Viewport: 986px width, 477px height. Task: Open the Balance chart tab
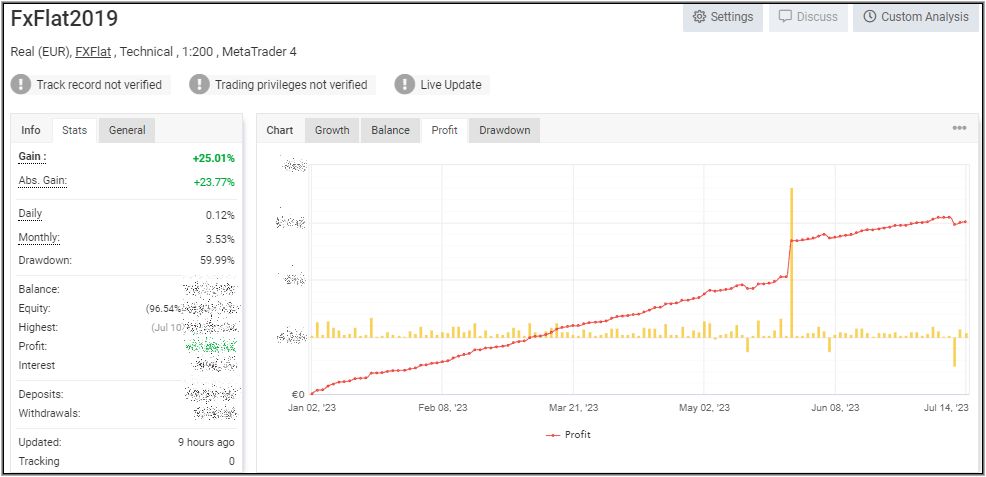click(390, 130)
